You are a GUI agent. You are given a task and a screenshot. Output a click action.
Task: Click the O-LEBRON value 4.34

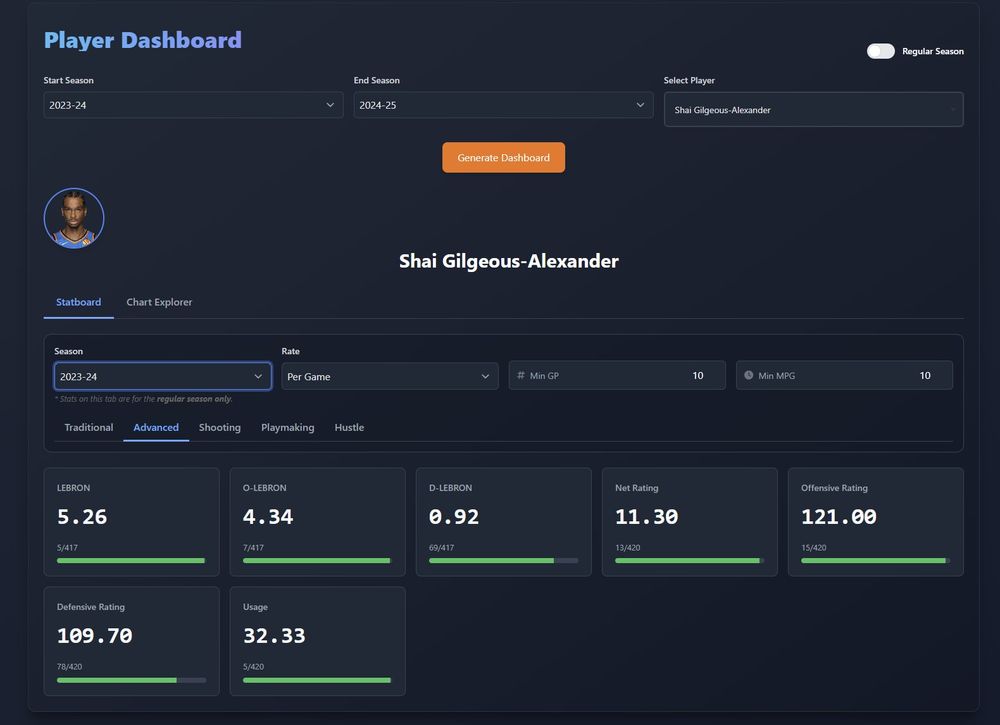(x=268, y=516)
